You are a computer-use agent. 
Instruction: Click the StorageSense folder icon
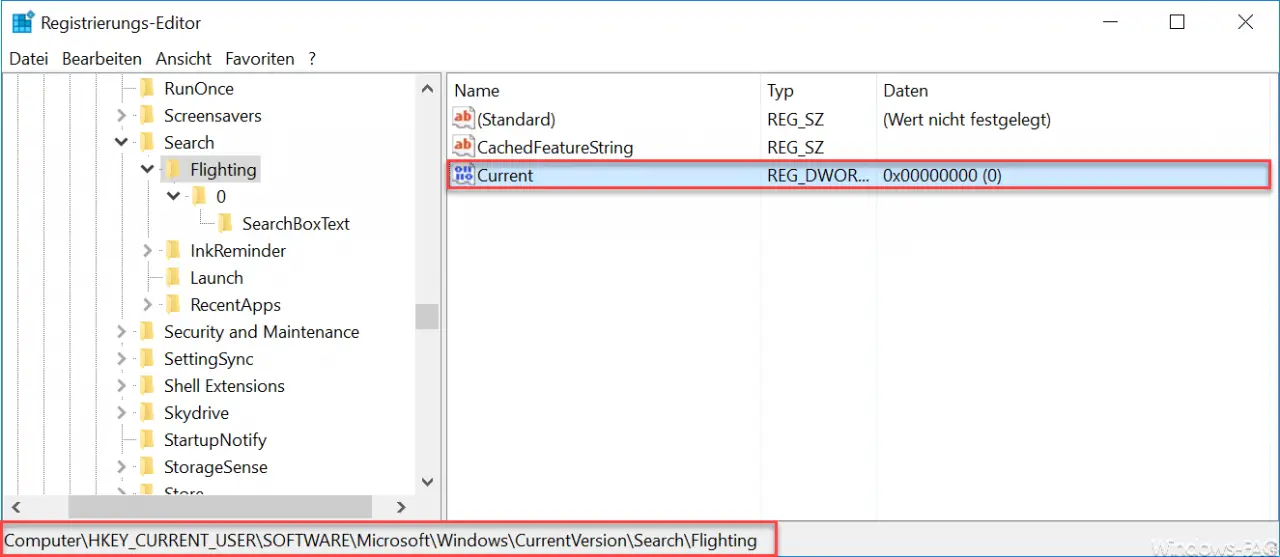[x=147, y=466]
